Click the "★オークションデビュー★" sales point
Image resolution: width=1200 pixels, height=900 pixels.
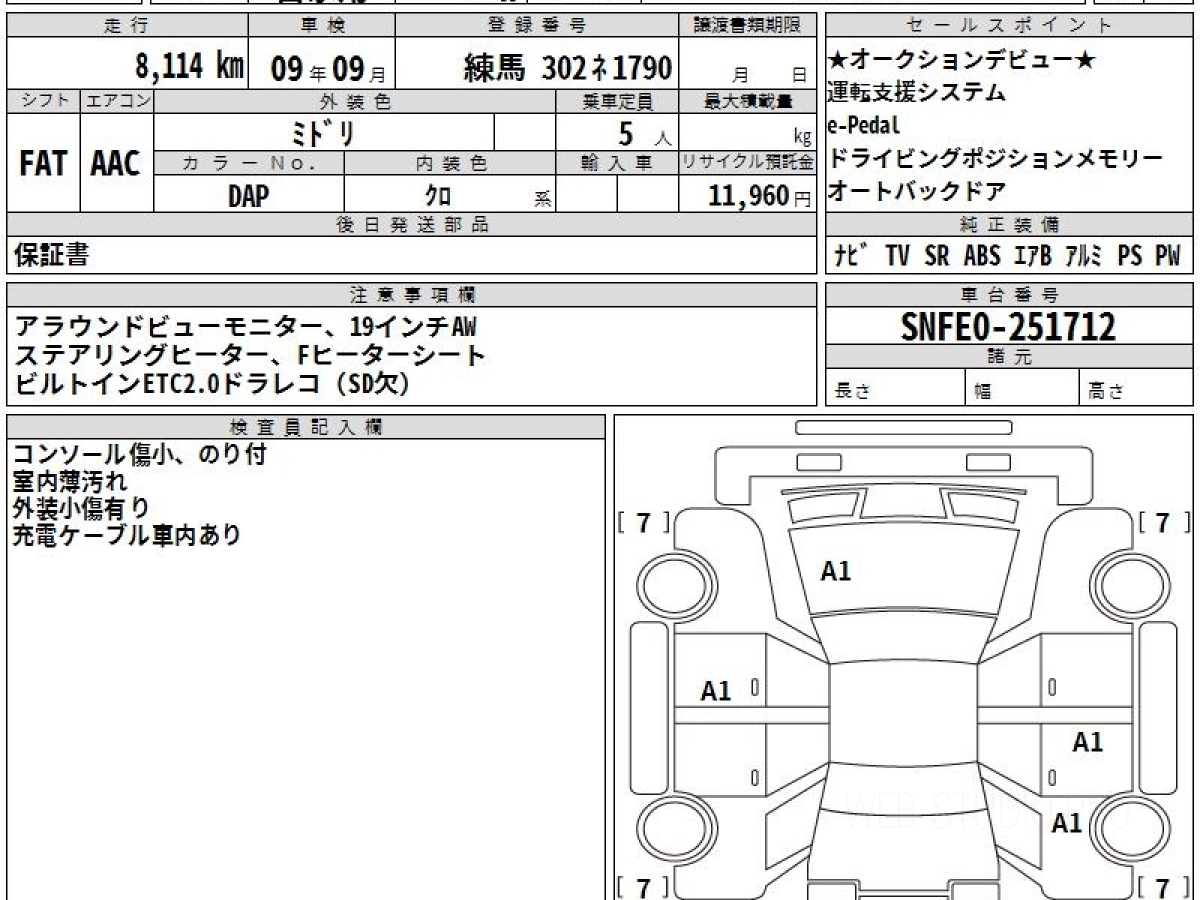pyautogui.click(x=962, y=61)
